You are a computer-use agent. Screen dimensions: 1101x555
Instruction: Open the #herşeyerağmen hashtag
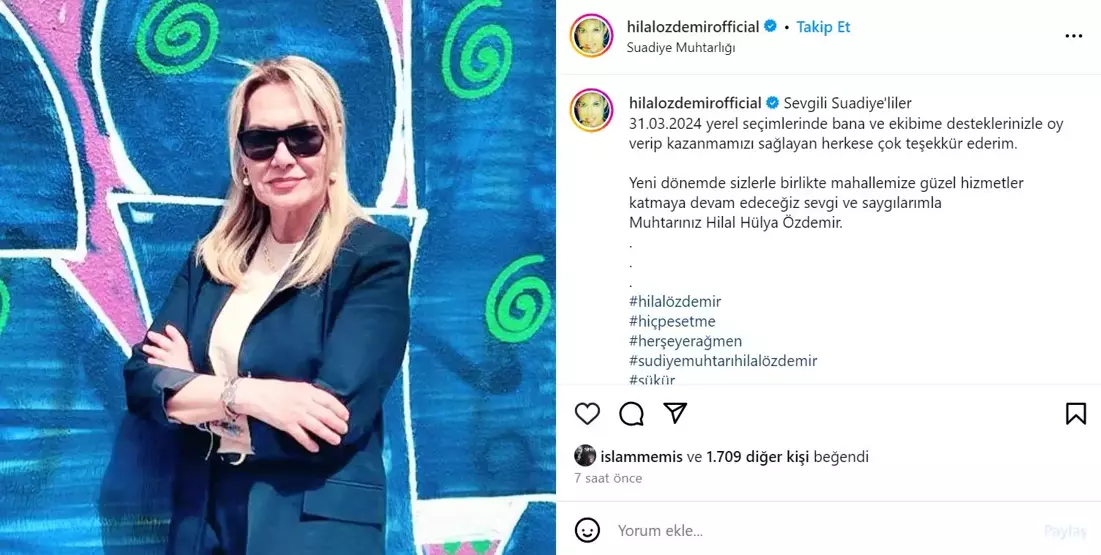coord(686,341)
